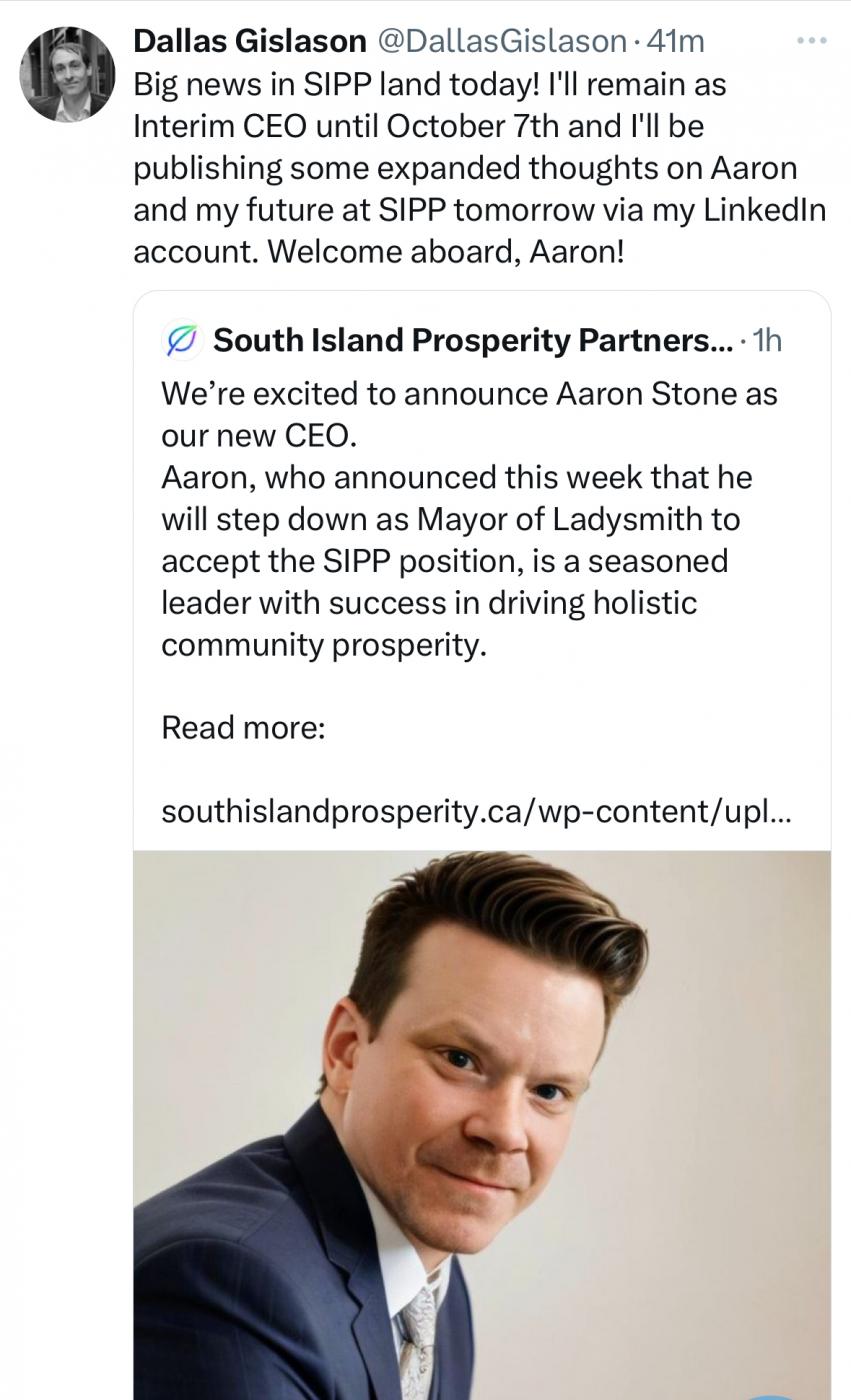851x1400 pixels.
Task: Open the three-dot more options menu
Action: point(811,41)
